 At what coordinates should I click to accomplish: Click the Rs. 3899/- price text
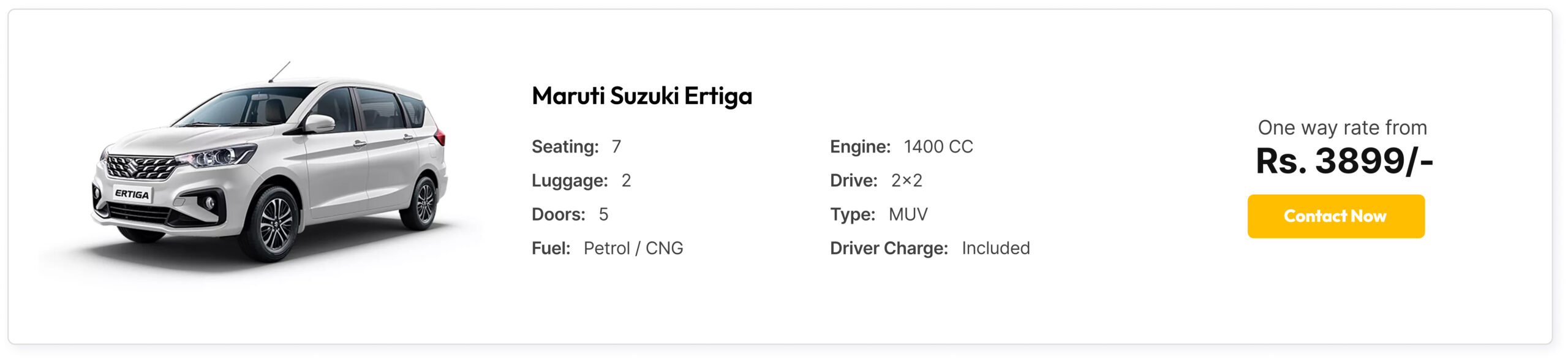pos(1344,161)
